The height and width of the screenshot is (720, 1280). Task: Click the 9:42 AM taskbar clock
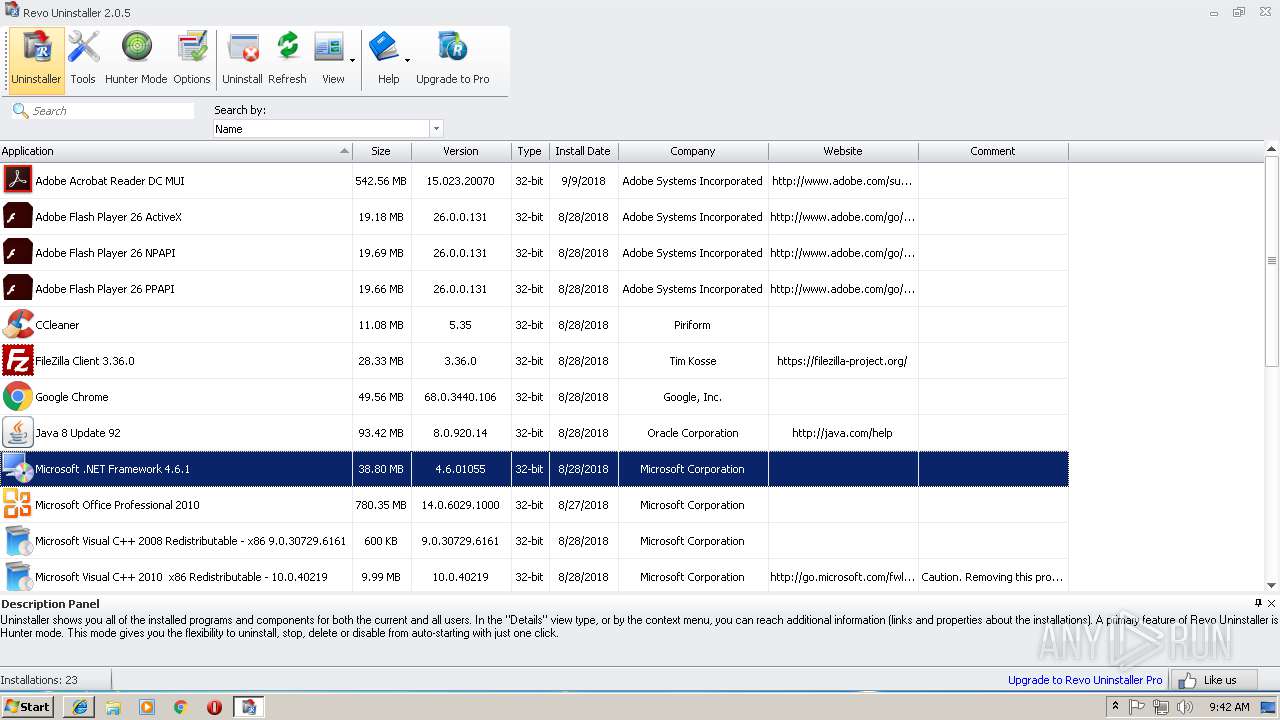pos(1229,707)
